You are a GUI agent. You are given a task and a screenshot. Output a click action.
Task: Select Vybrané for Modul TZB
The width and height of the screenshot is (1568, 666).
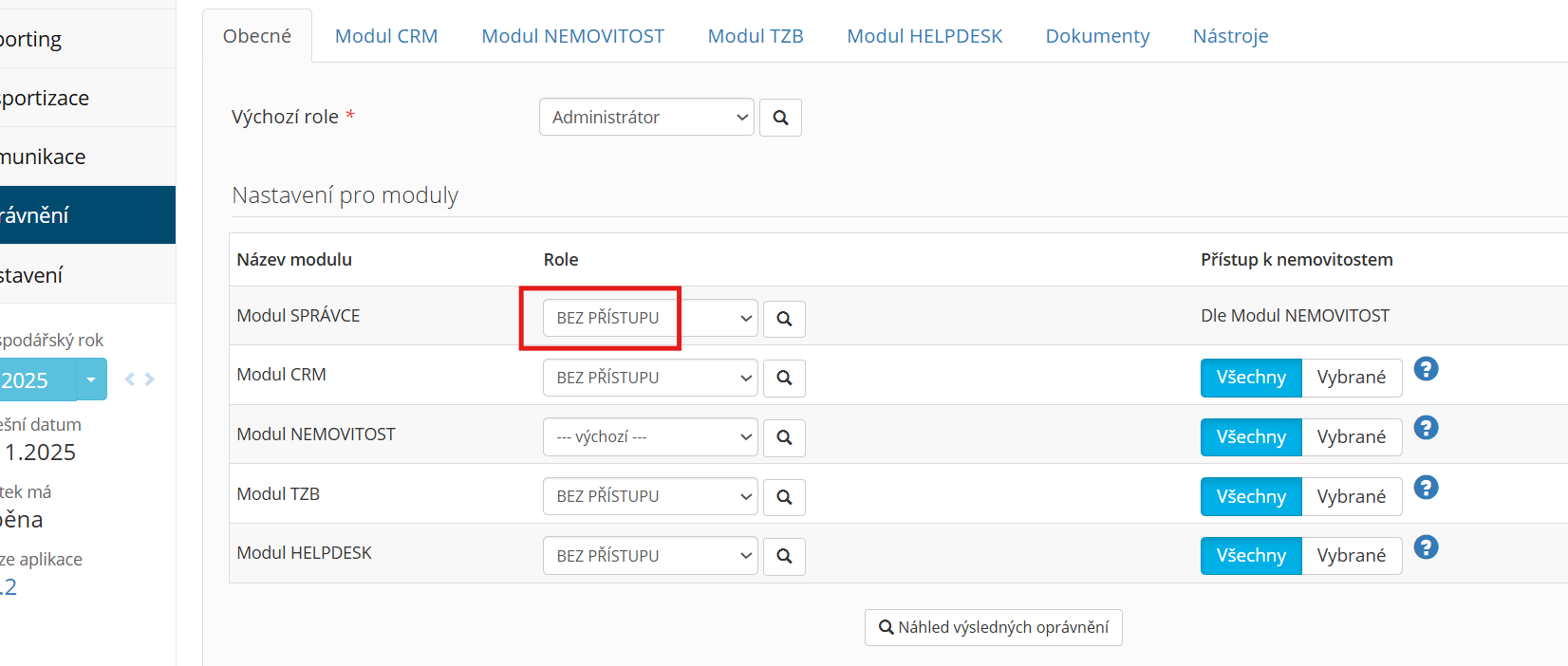coord(1352,496)
